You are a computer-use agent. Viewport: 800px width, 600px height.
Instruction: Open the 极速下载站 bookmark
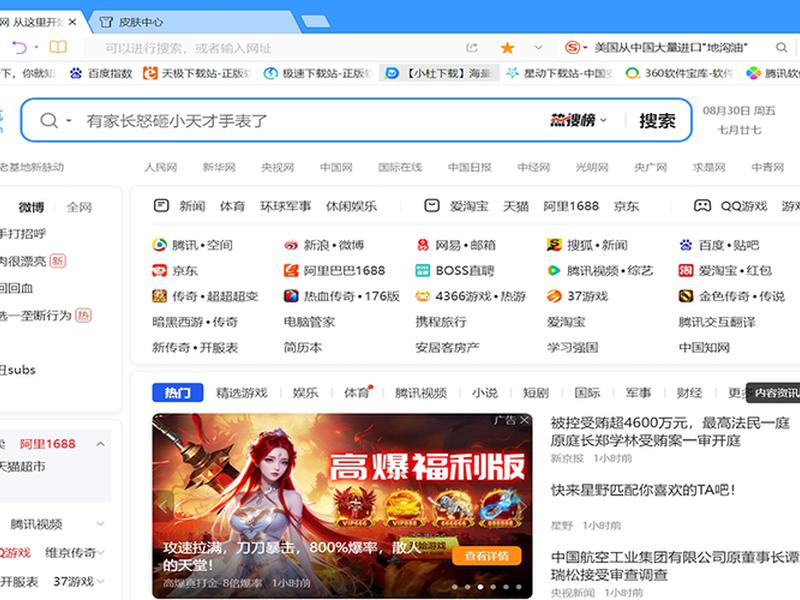[x=318, y=73]
